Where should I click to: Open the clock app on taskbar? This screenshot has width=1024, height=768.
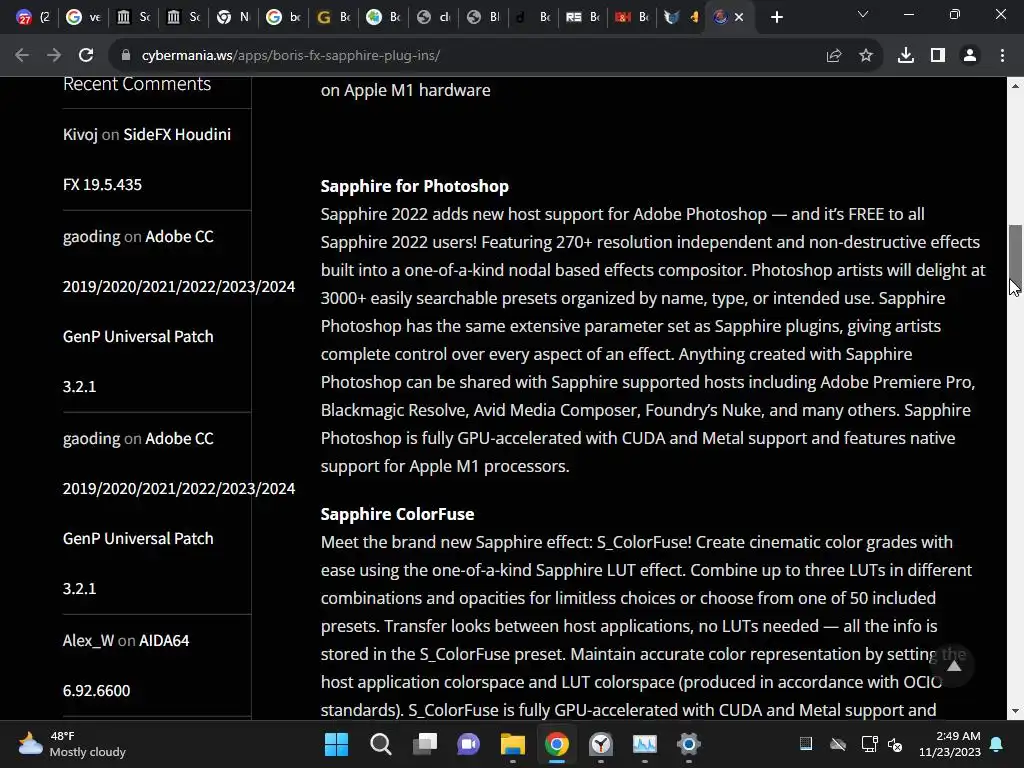click(x=601, y=744)
